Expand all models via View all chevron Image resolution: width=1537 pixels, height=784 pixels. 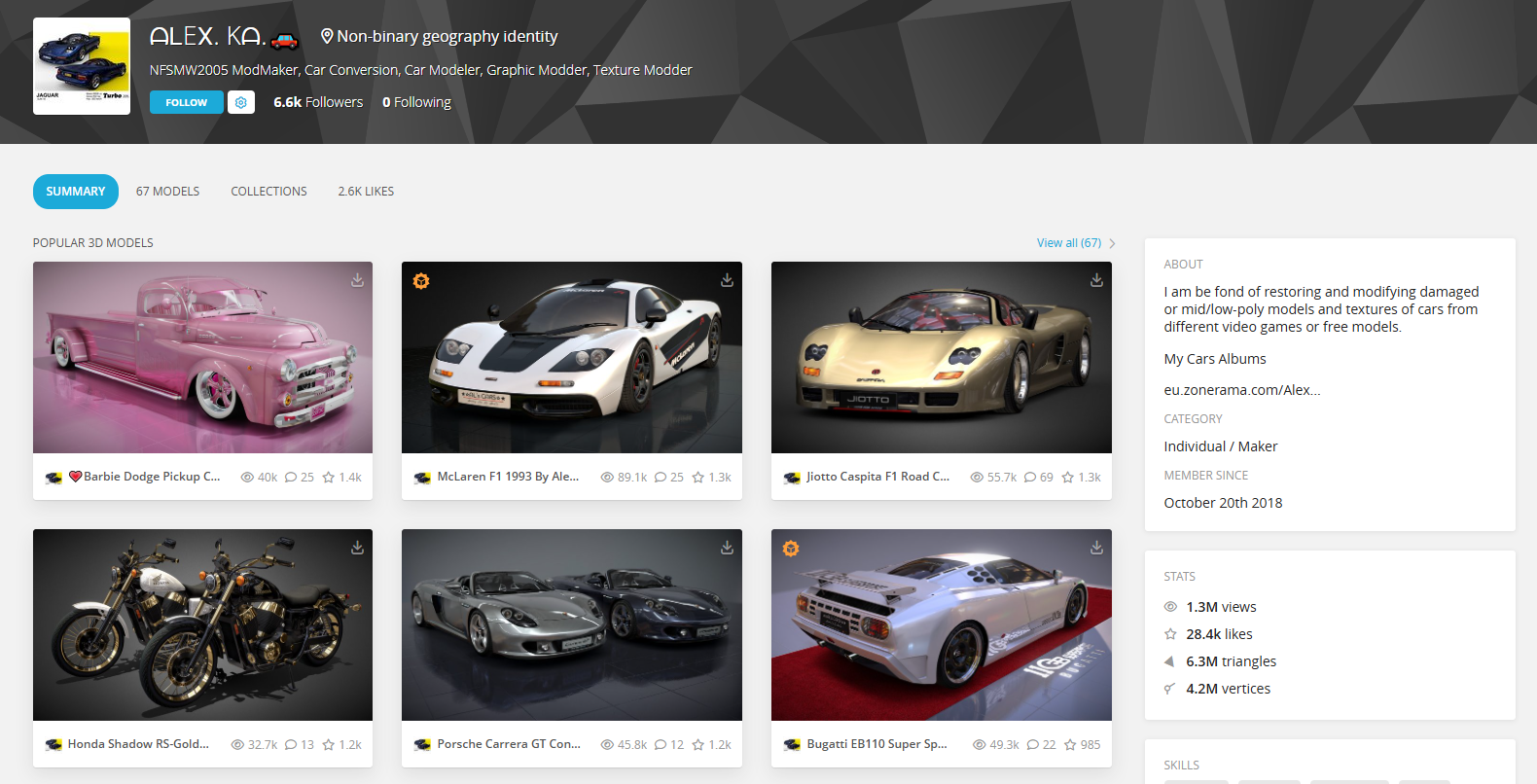[1112, 243]
